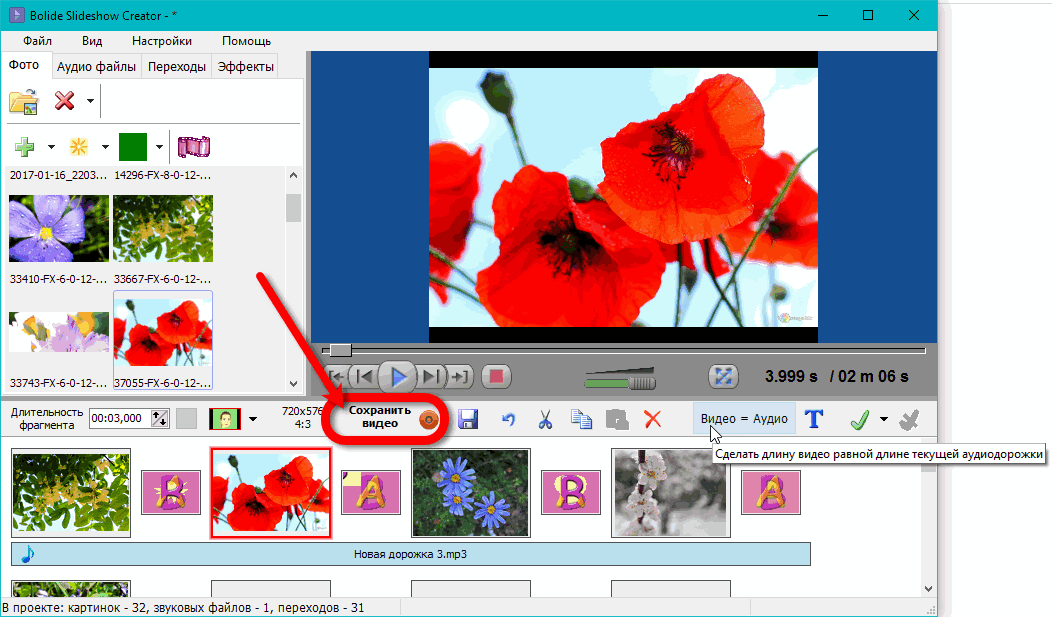Select the green leaves slide in timeline

(x=71, y=493)
